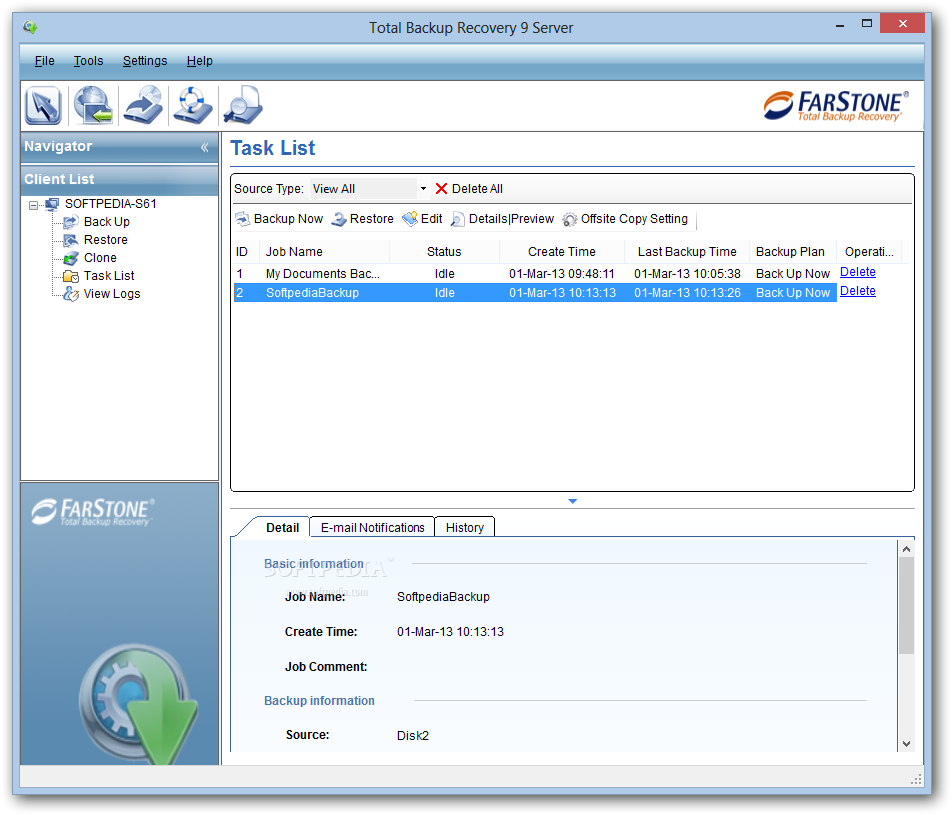The image size is (952, 815).
Task: Open the File menu
Action: click(44, 61)
